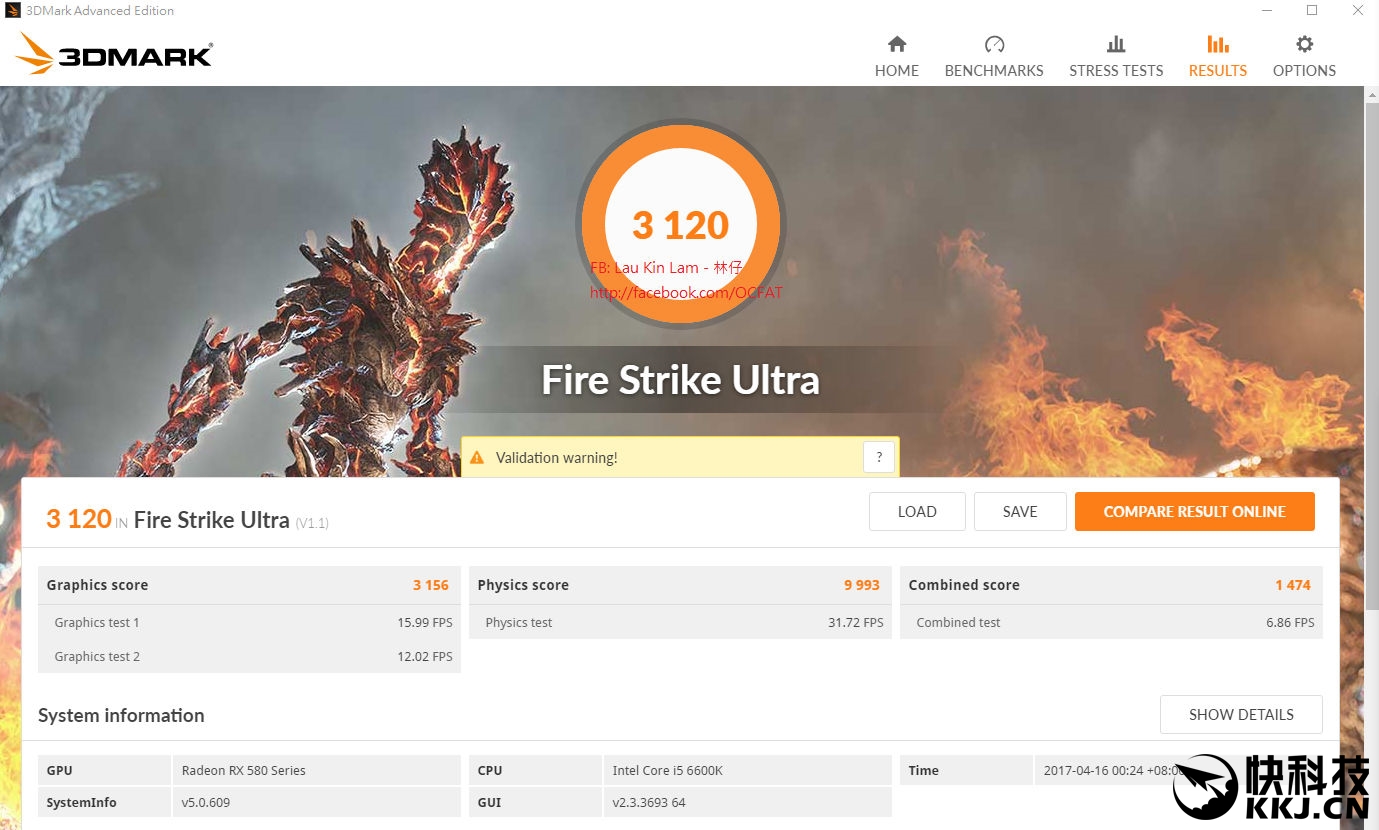Screen dimensions: 1379x830
Task: Click the System information heading
Action: (x=121, y=715)
